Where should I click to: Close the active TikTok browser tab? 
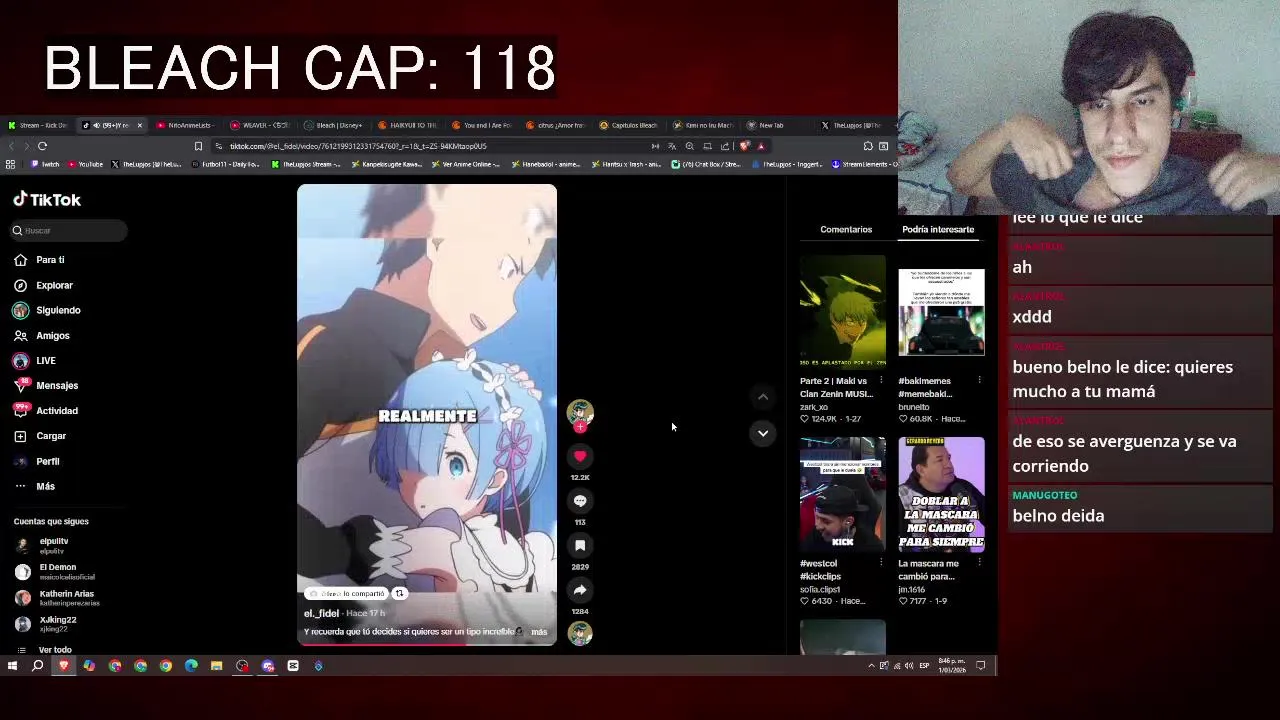point(139,125)
